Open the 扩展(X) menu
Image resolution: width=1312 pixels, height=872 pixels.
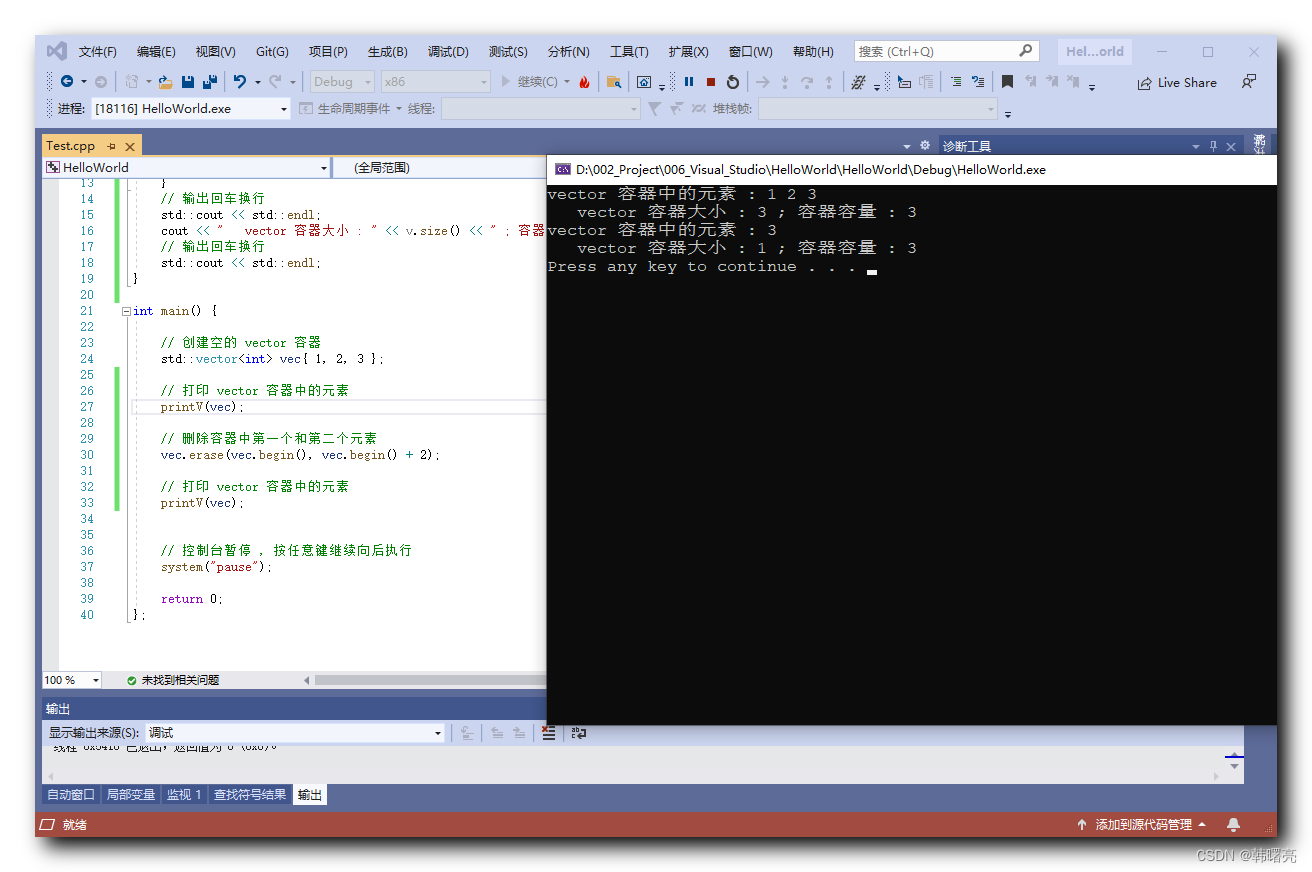(x=688, y=52)
